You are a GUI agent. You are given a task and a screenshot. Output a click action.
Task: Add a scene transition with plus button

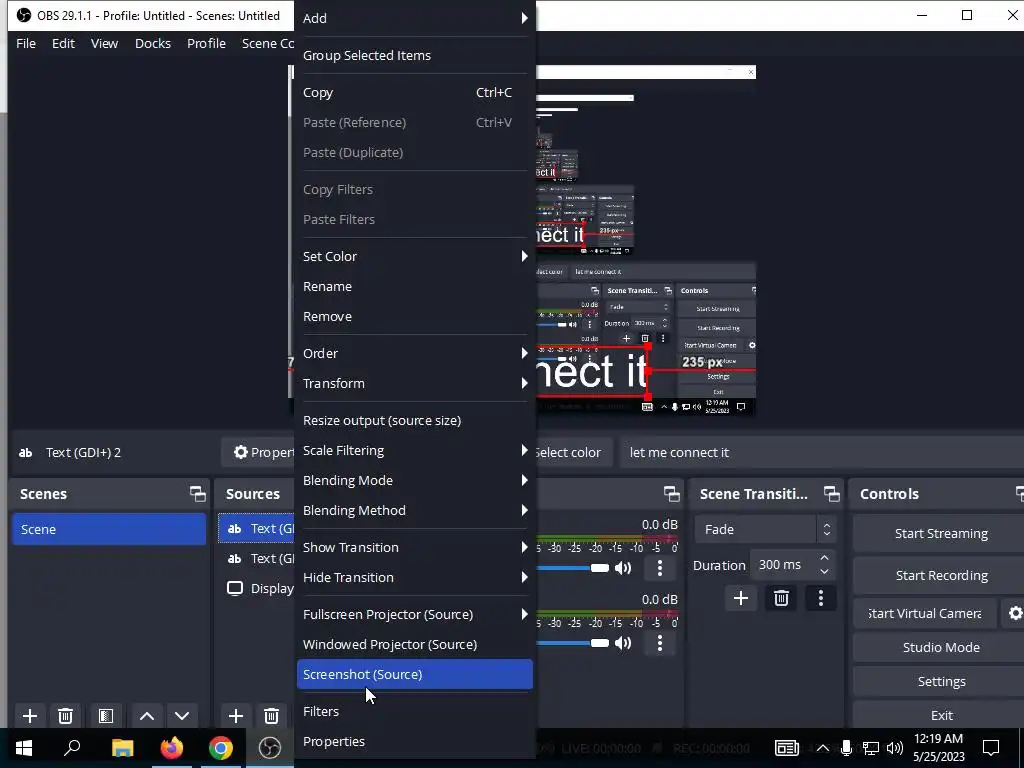coord(741,598)
